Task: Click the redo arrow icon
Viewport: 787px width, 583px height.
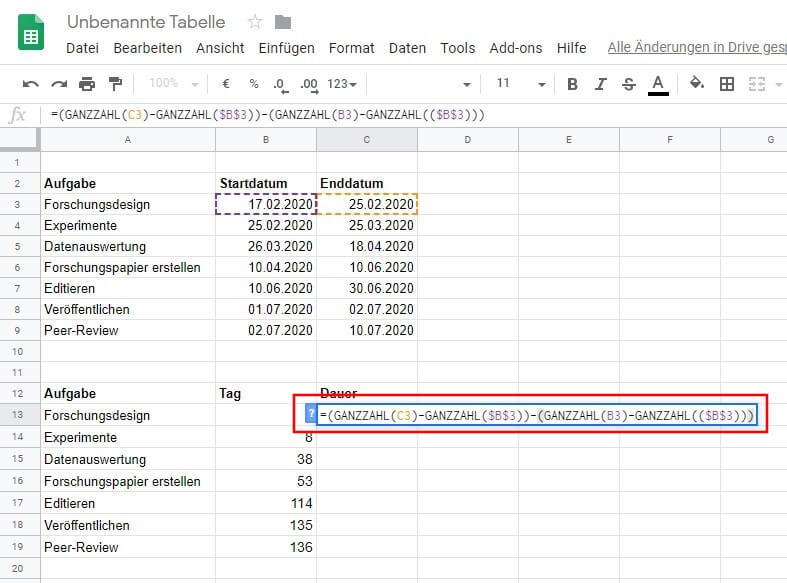Action: click(x=59, y=84)
